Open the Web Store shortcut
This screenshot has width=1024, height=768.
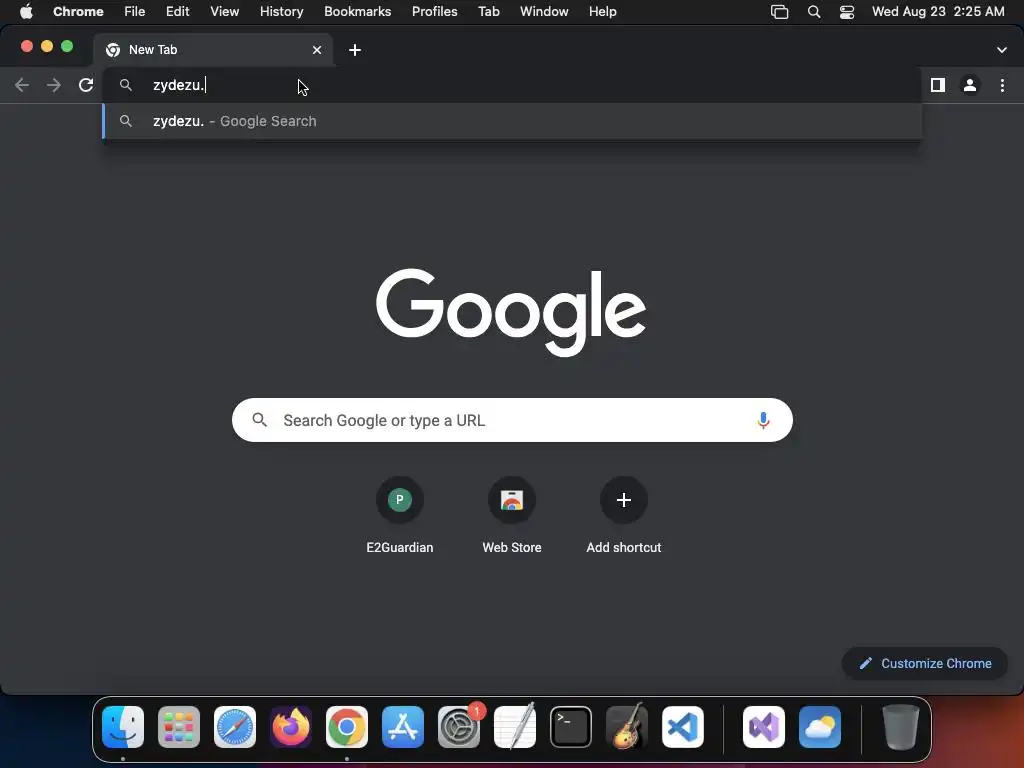(x=512, y=516)
